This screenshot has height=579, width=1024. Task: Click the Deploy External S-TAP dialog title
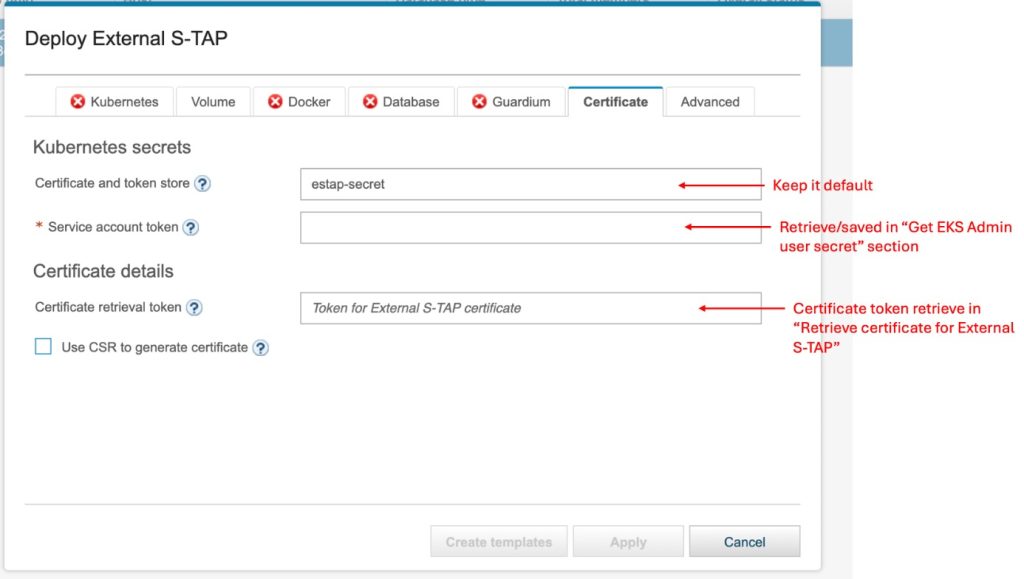click(126, 39)
